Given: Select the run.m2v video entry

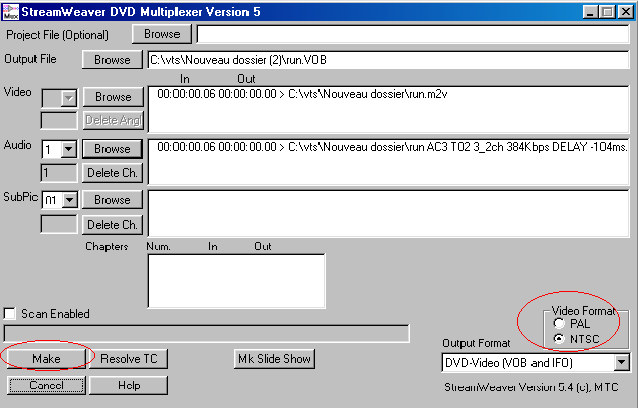Looking at the screenshot, I should [x=302, y=94].
